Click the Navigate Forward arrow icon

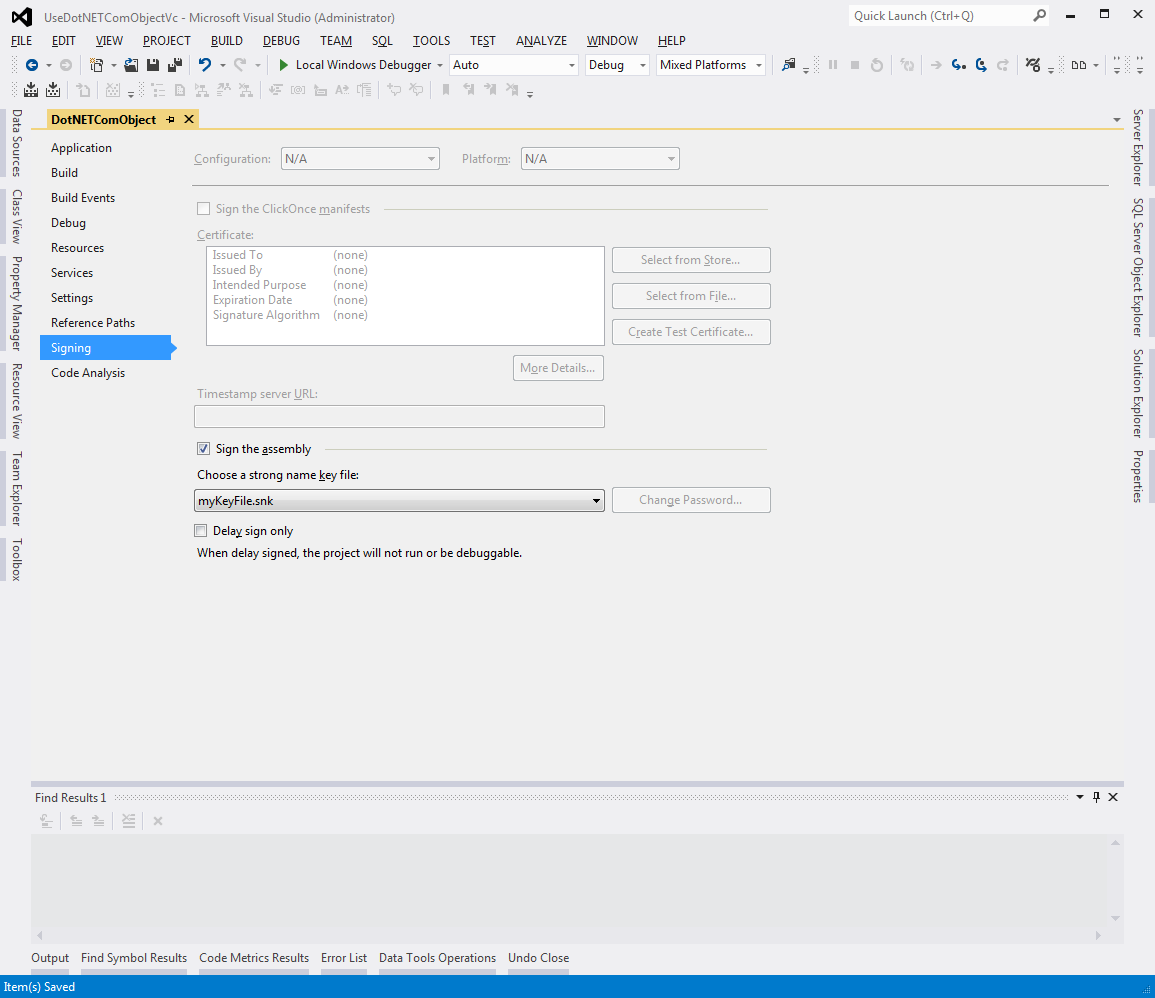coord(66,65)
